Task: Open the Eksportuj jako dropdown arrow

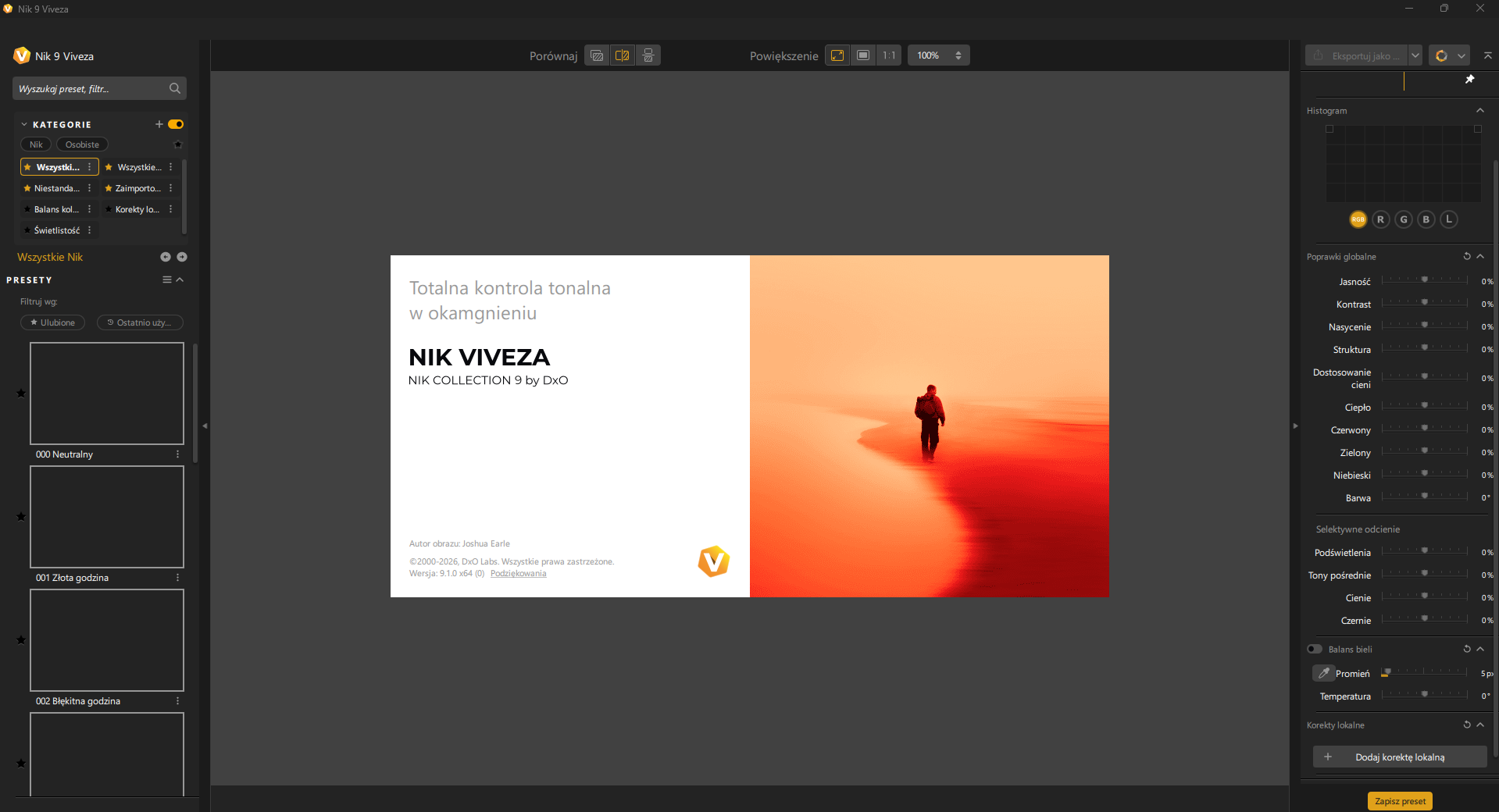Action: (x=1415, y=55)
